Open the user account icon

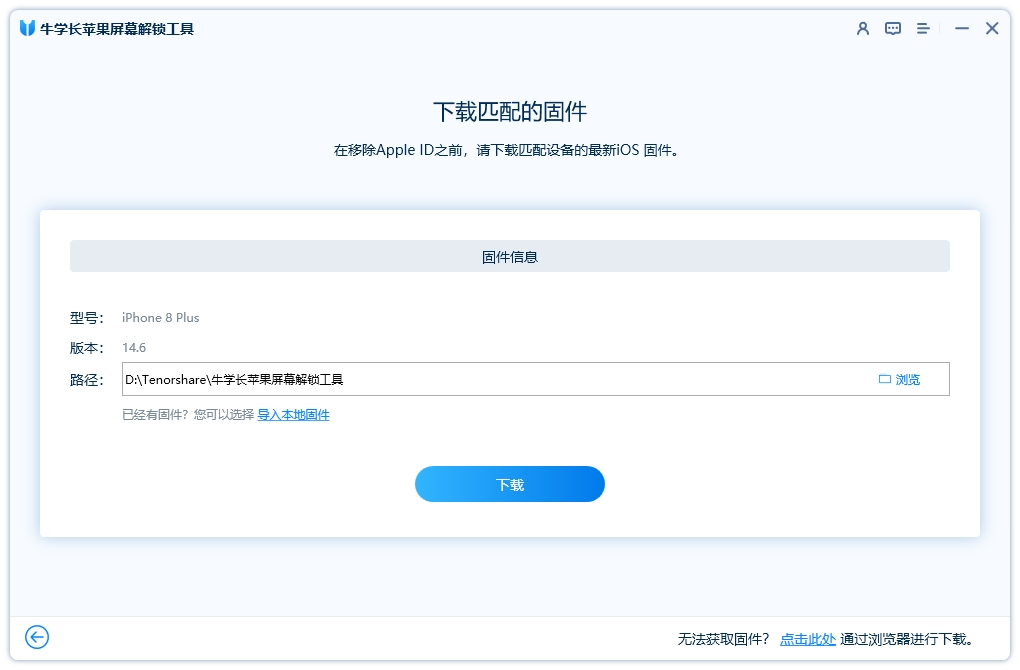863,29
